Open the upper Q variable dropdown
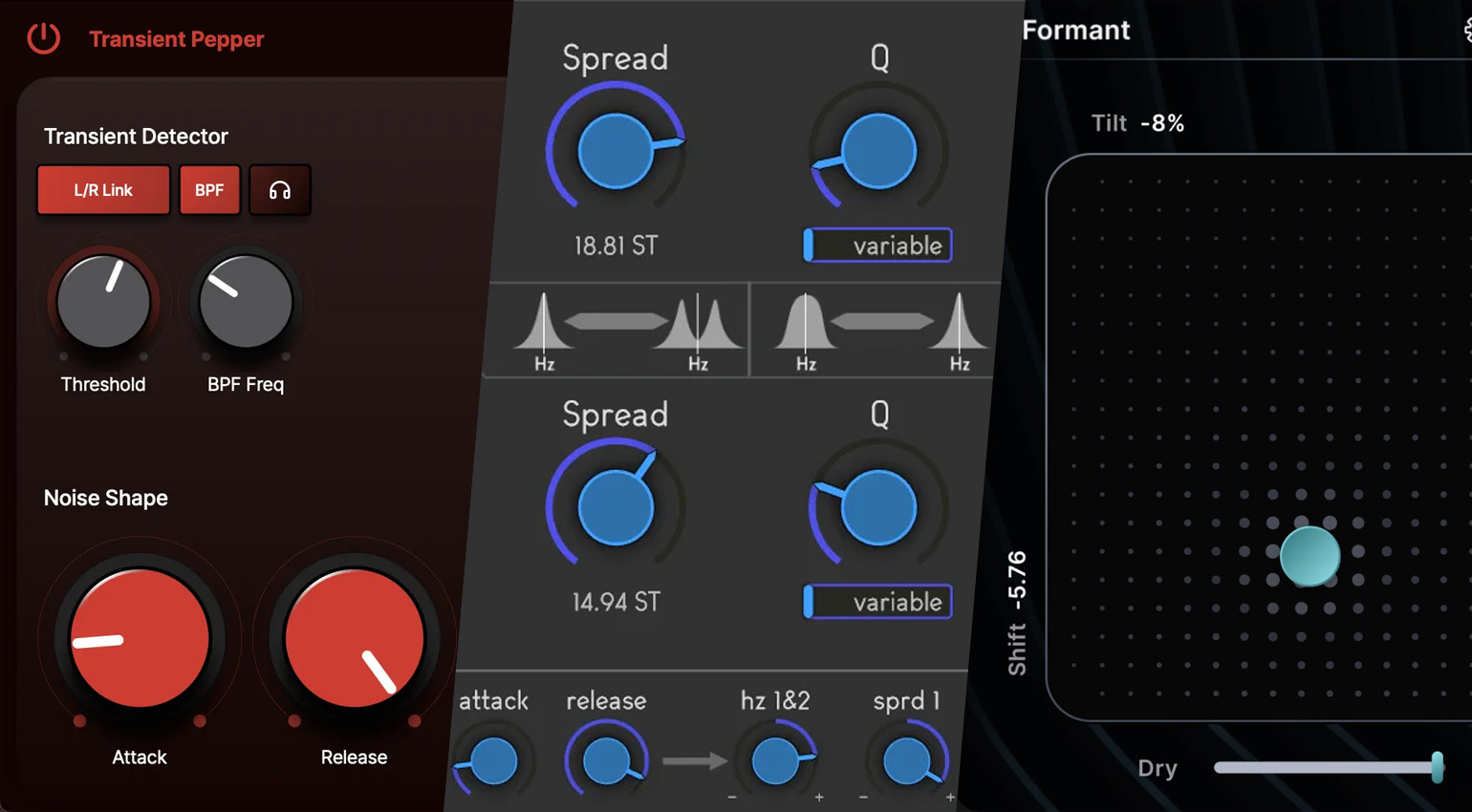The width and height of the screenshot is (1472, 812). [x=877, y=246]
